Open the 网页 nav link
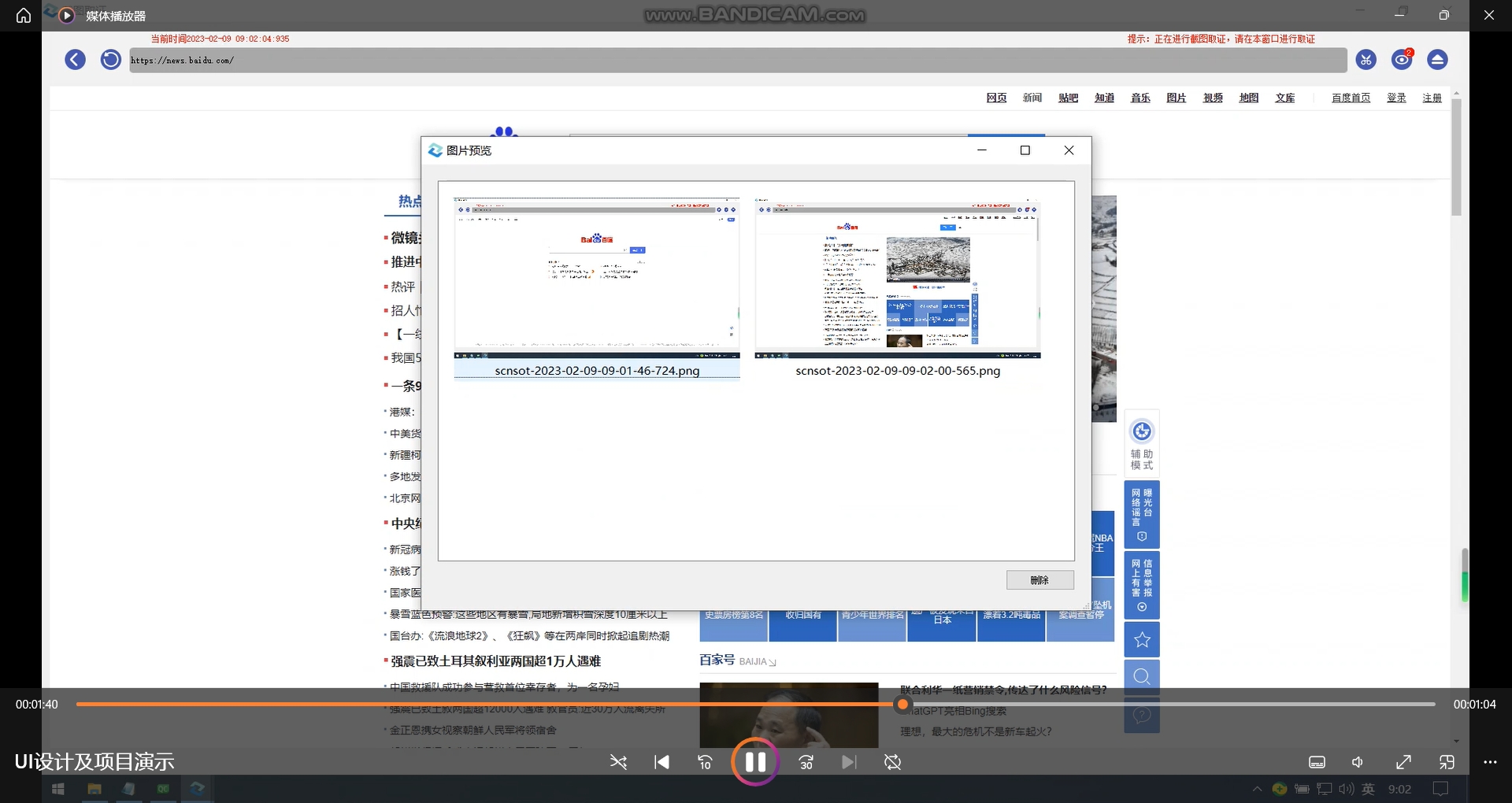The width and height of the screenshot is (1512, 803). point(996,98)
